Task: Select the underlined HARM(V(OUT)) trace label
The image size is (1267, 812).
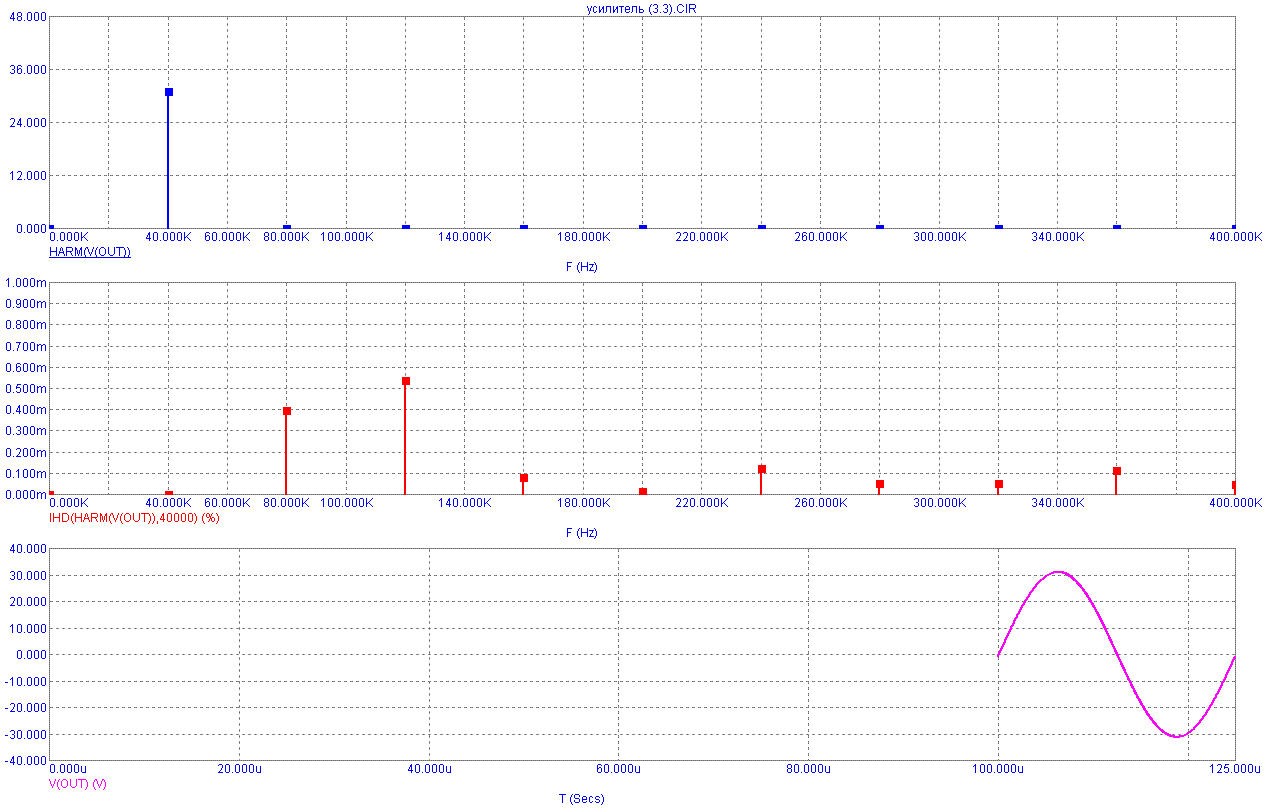Action: pyautogui.click(x=90, y=252)
